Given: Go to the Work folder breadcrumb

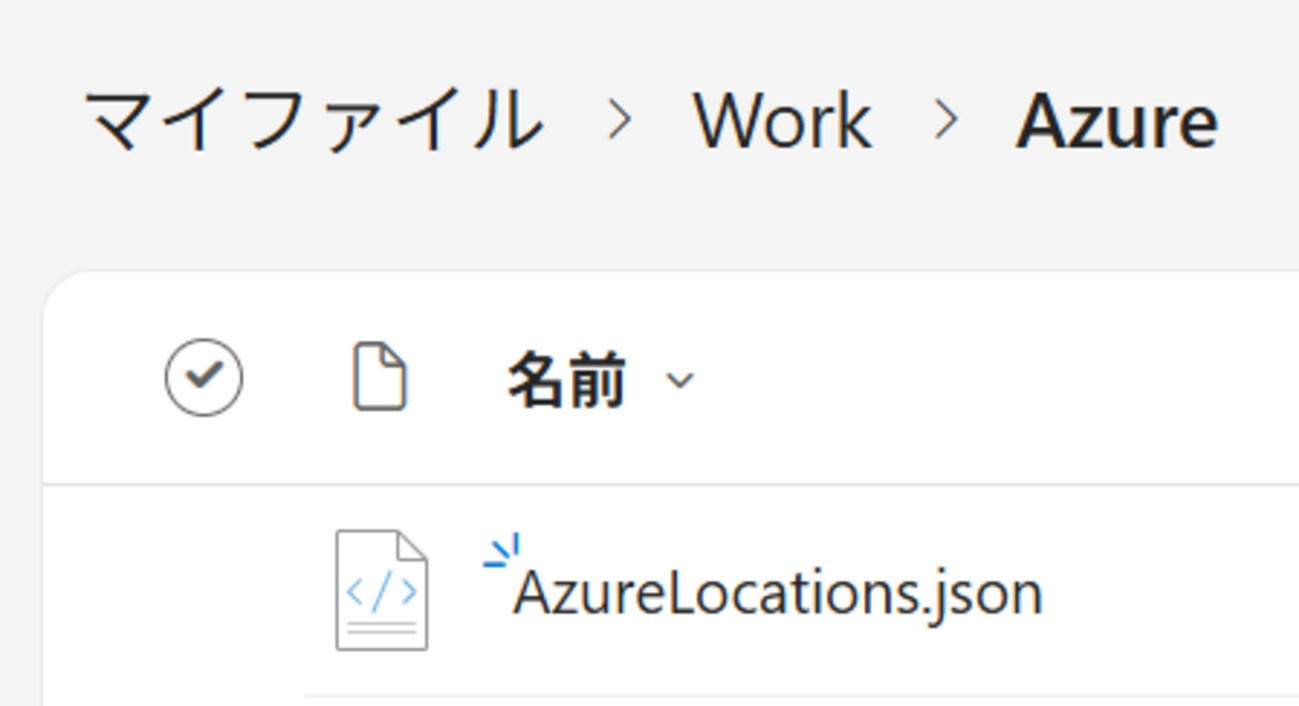Looking at the screenshot, I should pos(782,122).
